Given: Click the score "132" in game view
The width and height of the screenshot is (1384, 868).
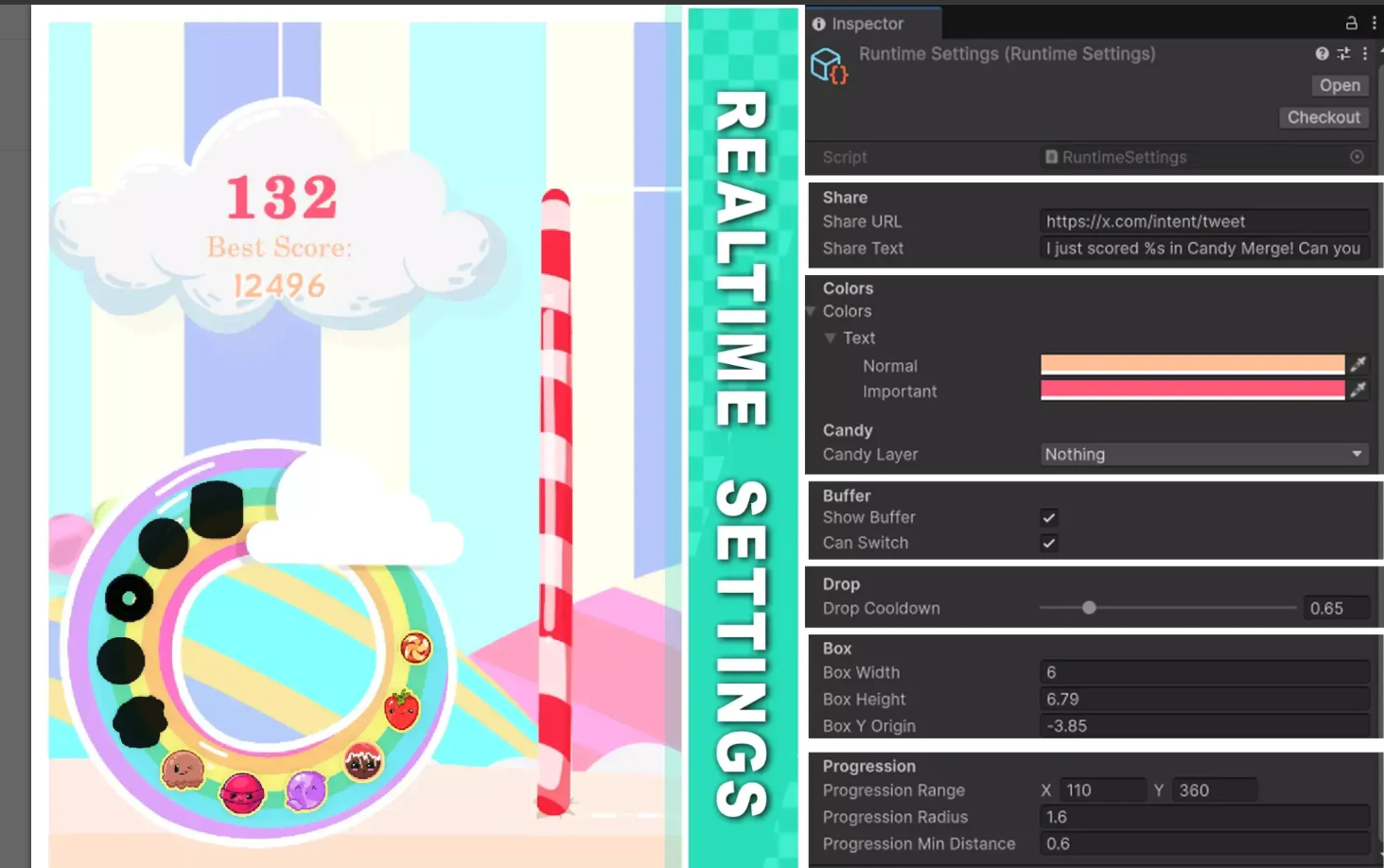Looking at the screenshot, I should [x=281, y=197].
